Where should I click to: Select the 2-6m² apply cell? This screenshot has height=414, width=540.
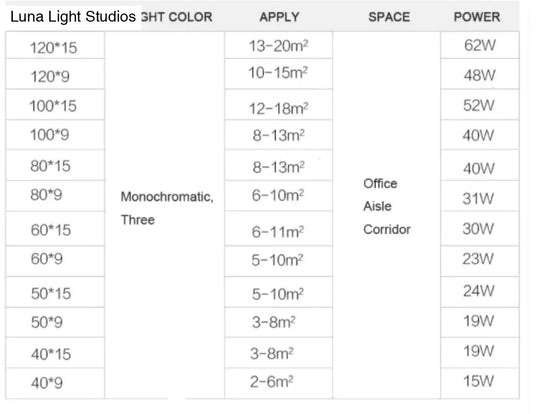tap(279, 383)
